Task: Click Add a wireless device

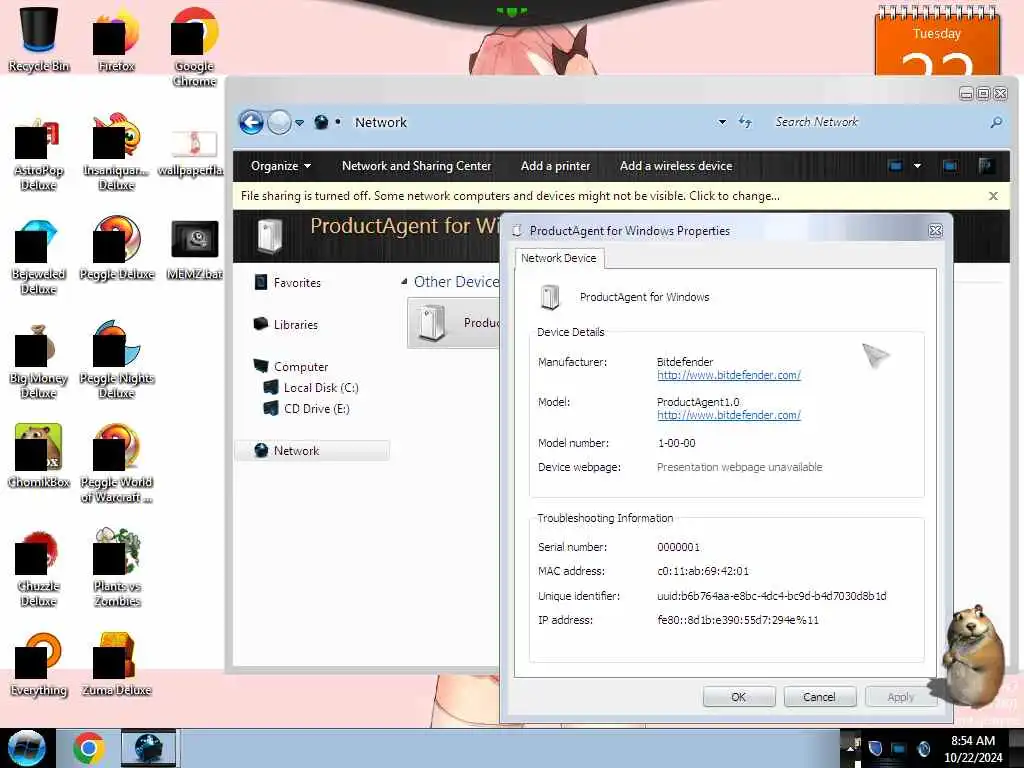Action: pyautogui.click(x=676, y=166)
